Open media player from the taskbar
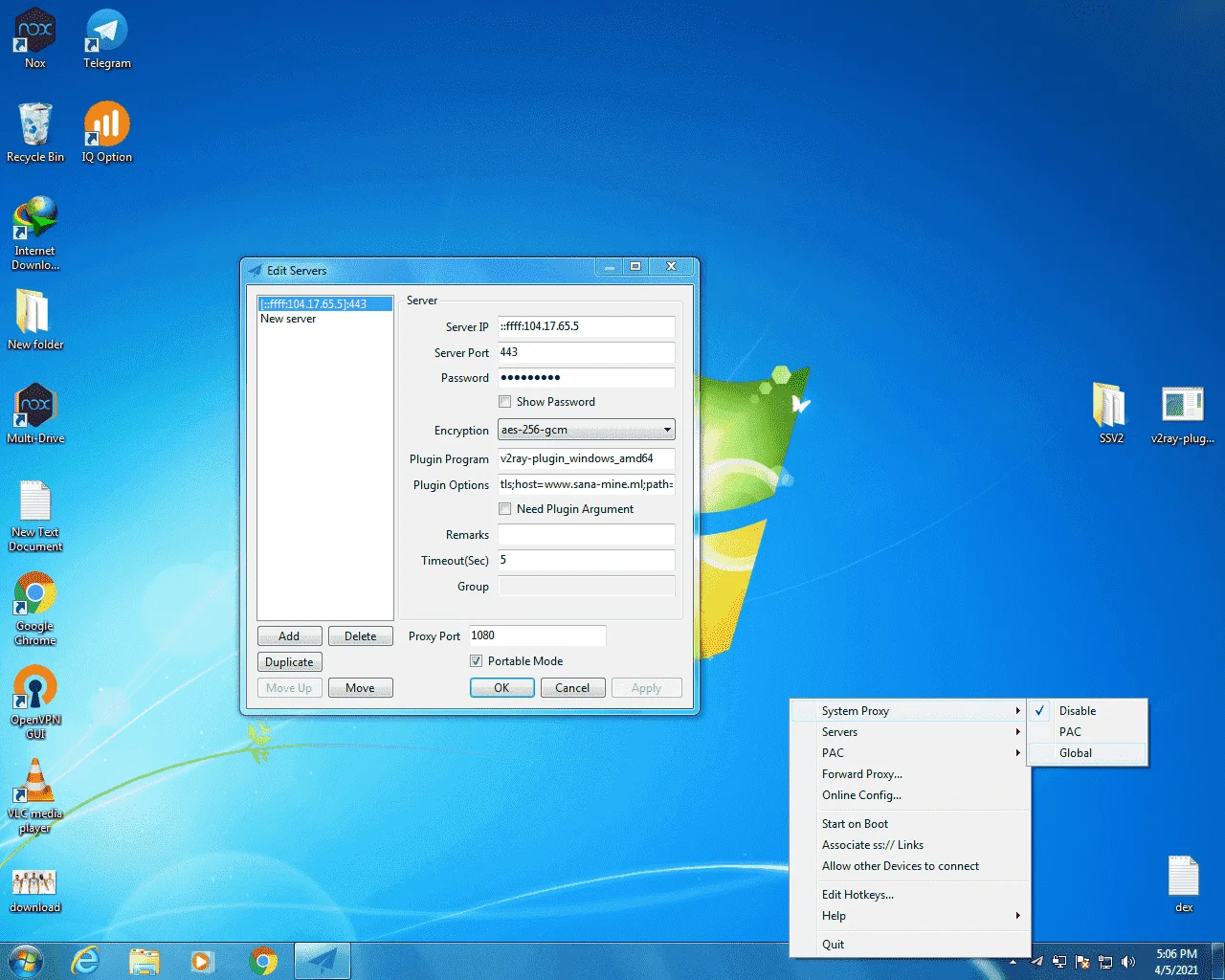Screen dimensions: 1225x980 click(x=203, y=961)
